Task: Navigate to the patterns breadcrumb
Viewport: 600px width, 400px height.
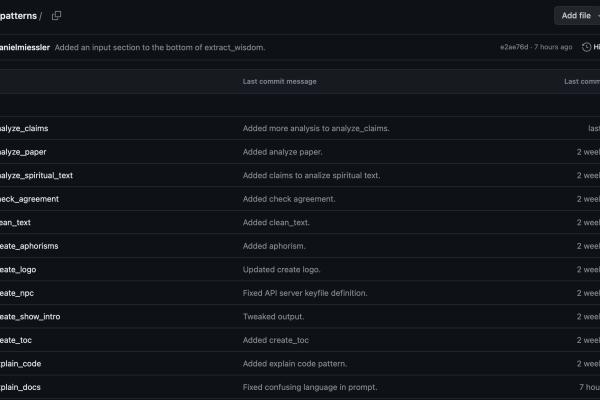Action: coord(18,16)
